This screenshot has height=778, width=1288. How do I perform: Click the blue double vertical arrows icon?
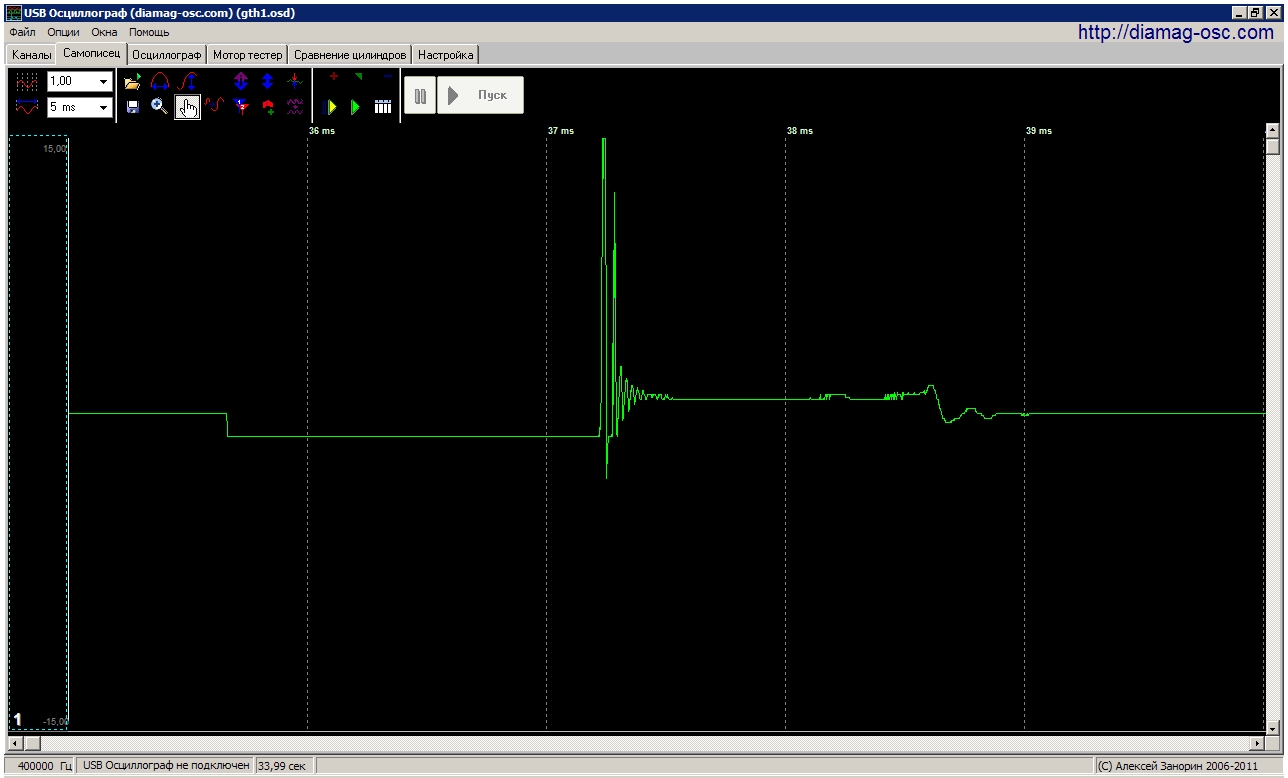tap(267, 82)
